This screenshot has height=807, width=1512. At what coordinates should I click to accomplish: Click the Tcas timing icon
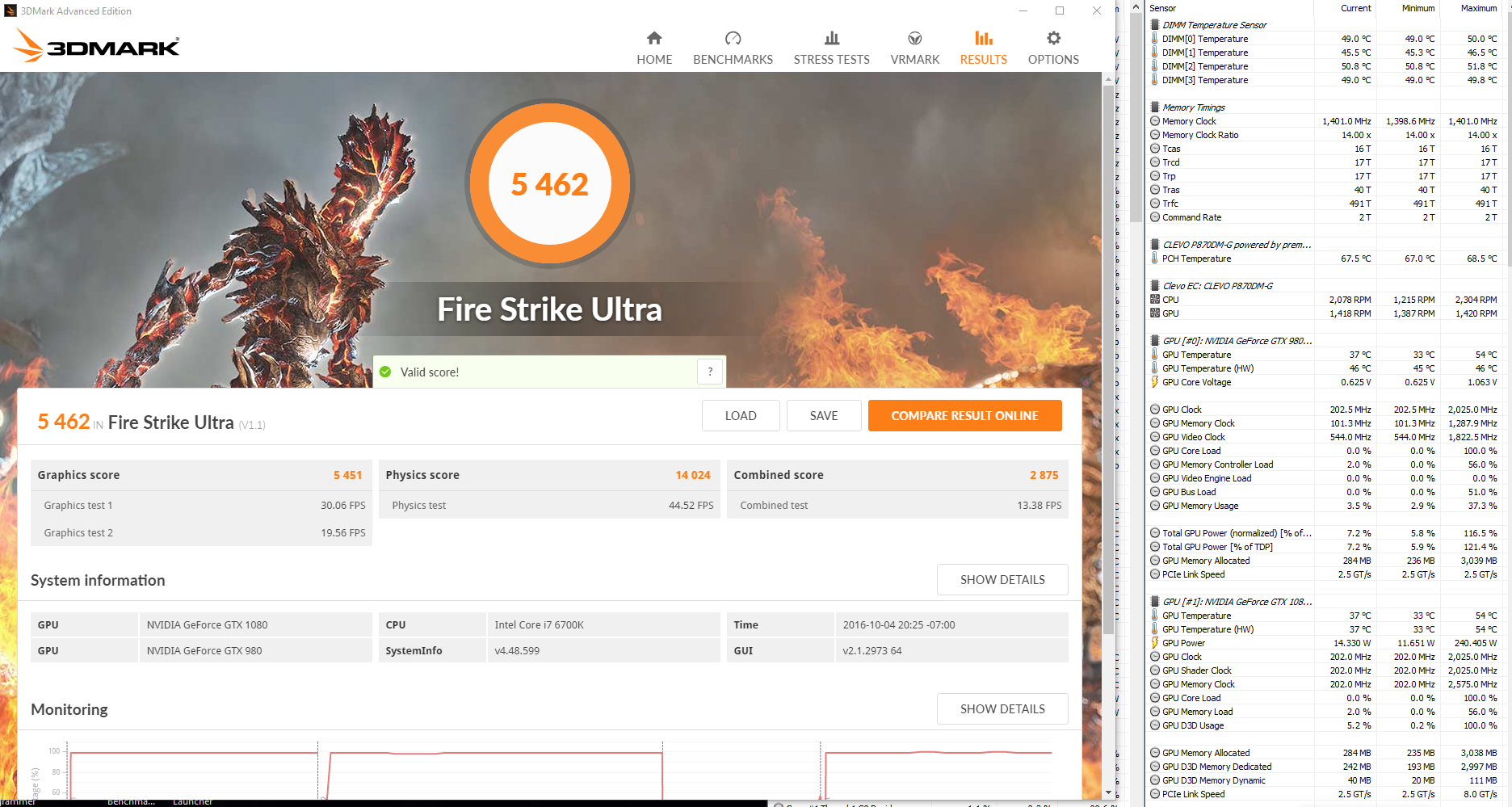[x=1155, y=149]
